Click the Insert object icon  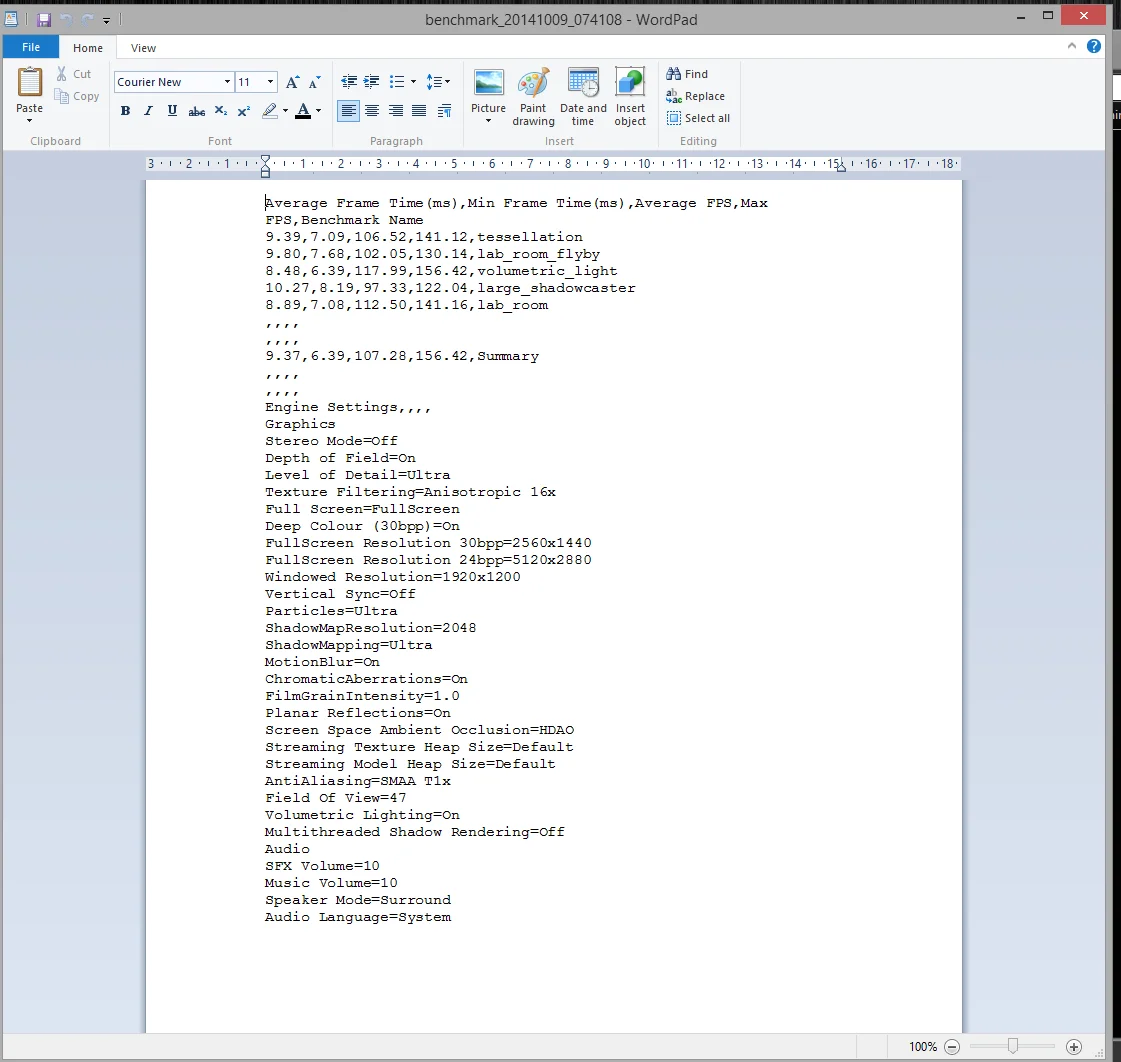pyautogui.click(x=630, y=97)
